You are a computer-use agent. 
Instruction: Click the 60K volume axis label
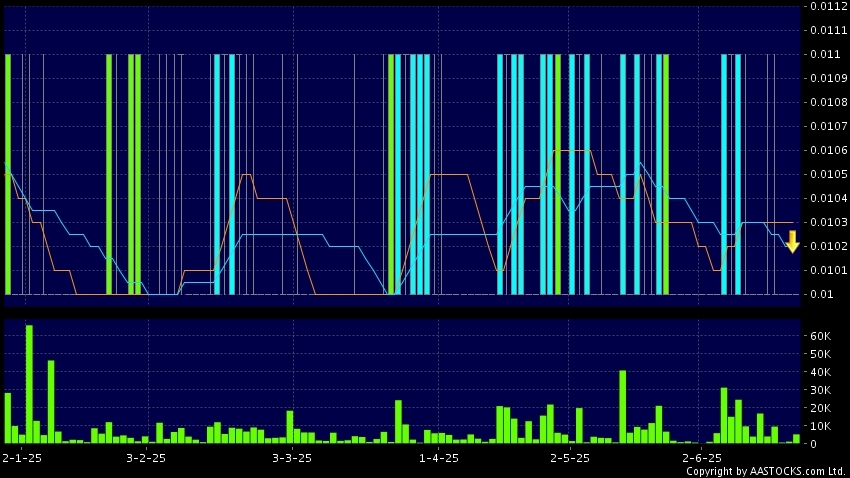coord(821,336)
